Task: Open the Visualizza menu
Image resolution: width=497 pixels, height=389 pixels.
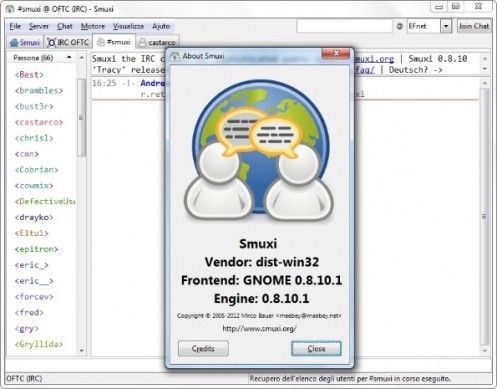Action: tap(128, 26)
